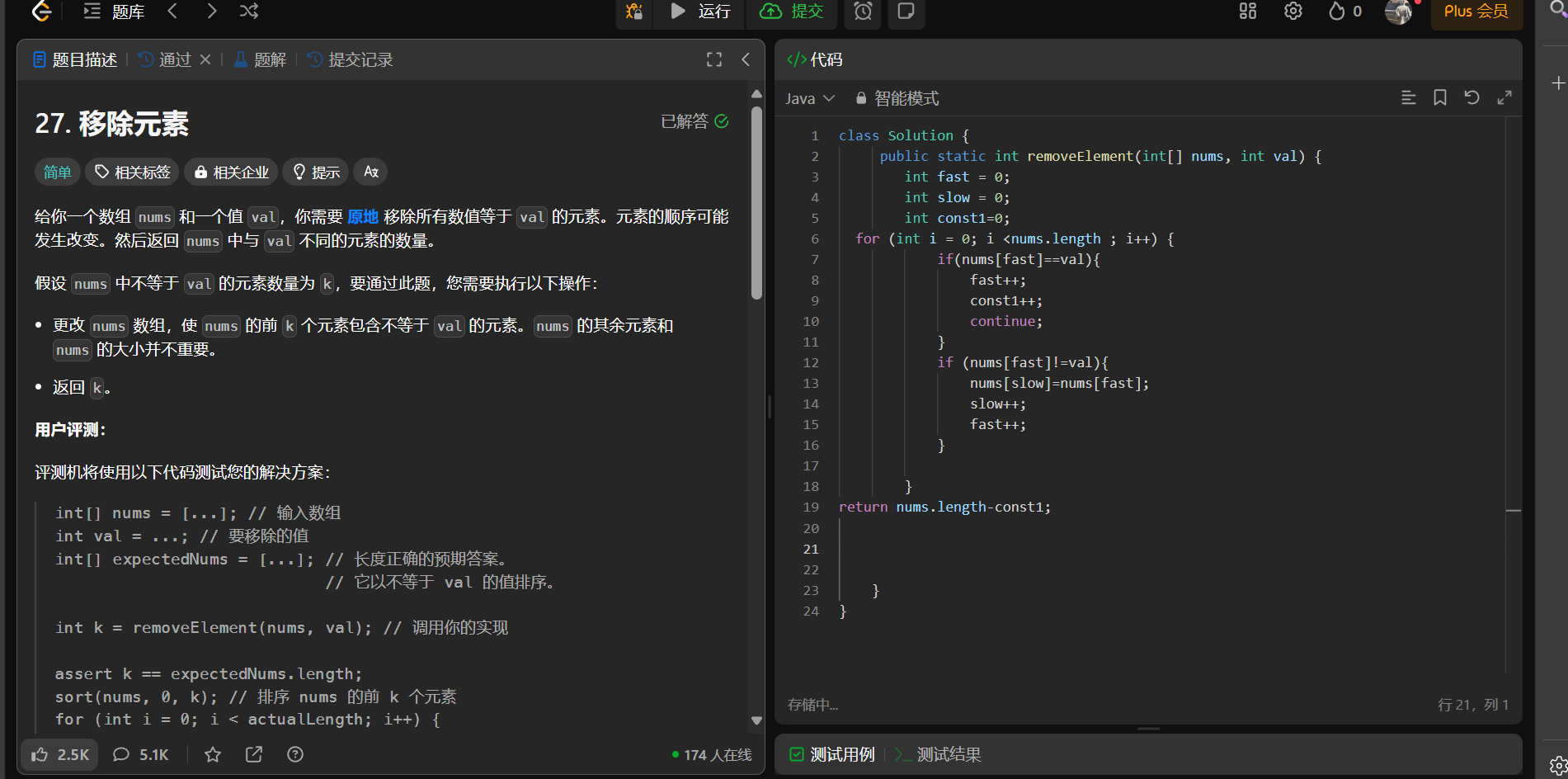Click the bookmark code icon
This screenshot has height=779, width=1568.
point(1440,97)
